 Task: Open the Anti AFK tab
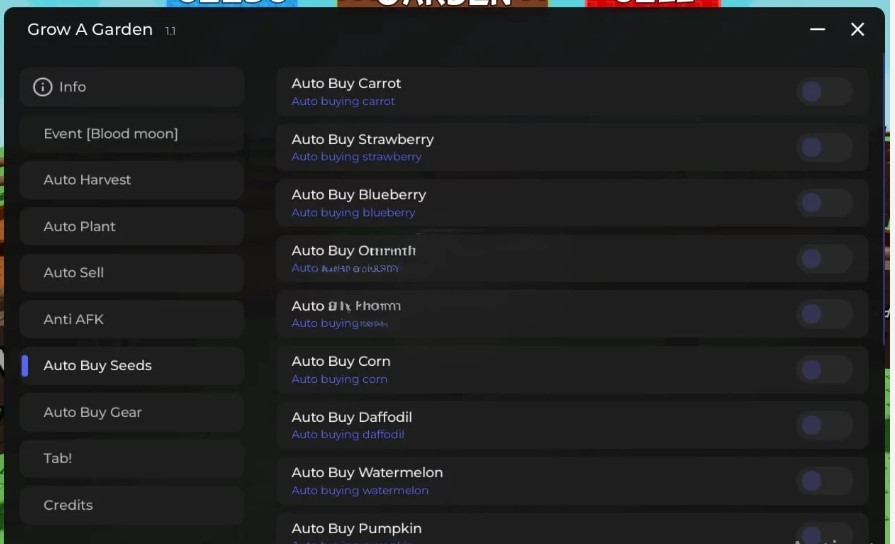pyautogui.click(x=132, y=320)
